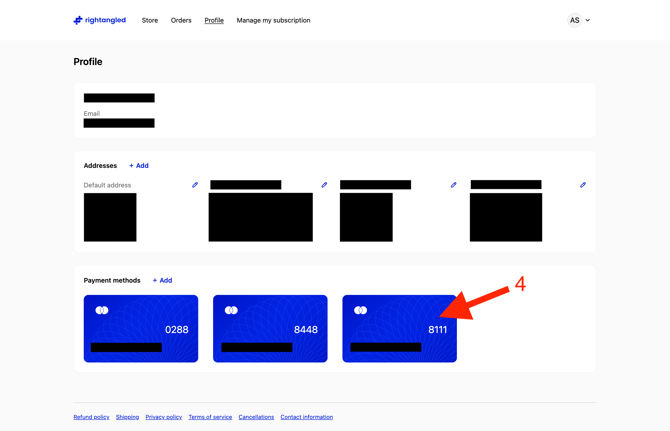Click Mastercard logo on card 0288
670x431 pixels.
(x=102, y=311)
